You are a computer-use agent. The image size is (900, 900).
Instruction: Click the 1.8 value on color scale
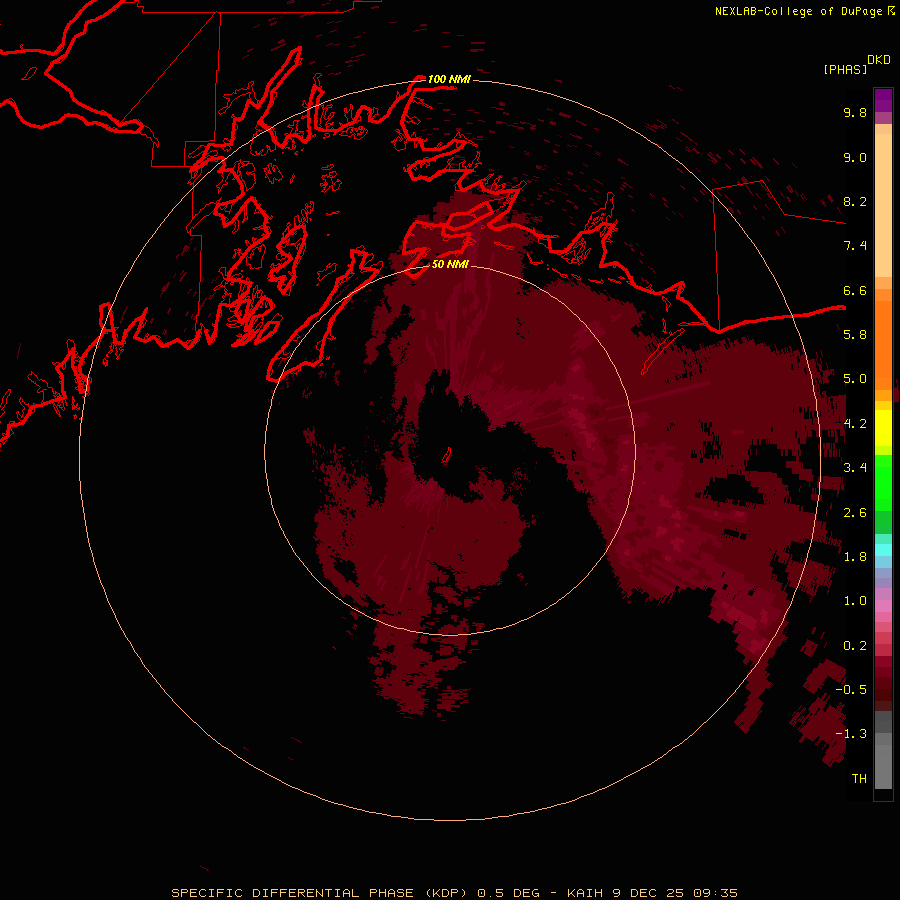click(x=855, y=557)
